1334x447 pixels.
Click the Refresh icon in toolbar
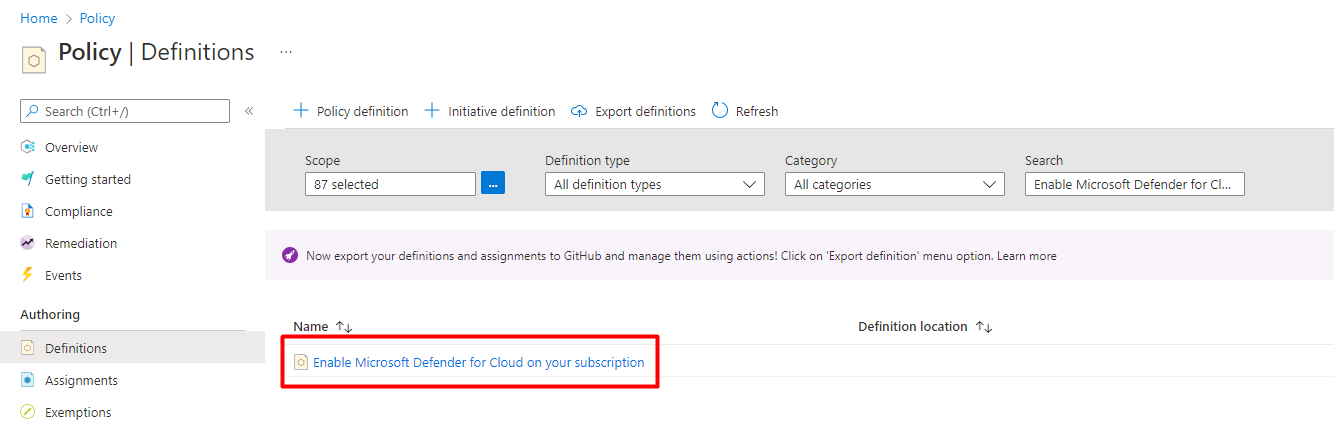pyautogui.click(x=720, y=111)
